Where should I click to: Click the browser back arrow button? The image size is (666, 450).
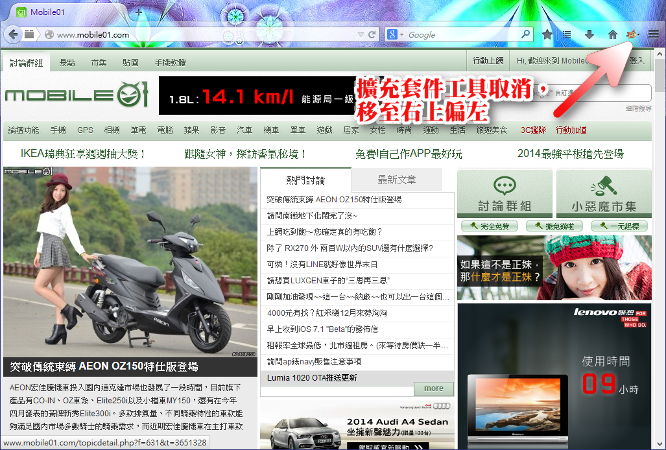coord(11,35)
